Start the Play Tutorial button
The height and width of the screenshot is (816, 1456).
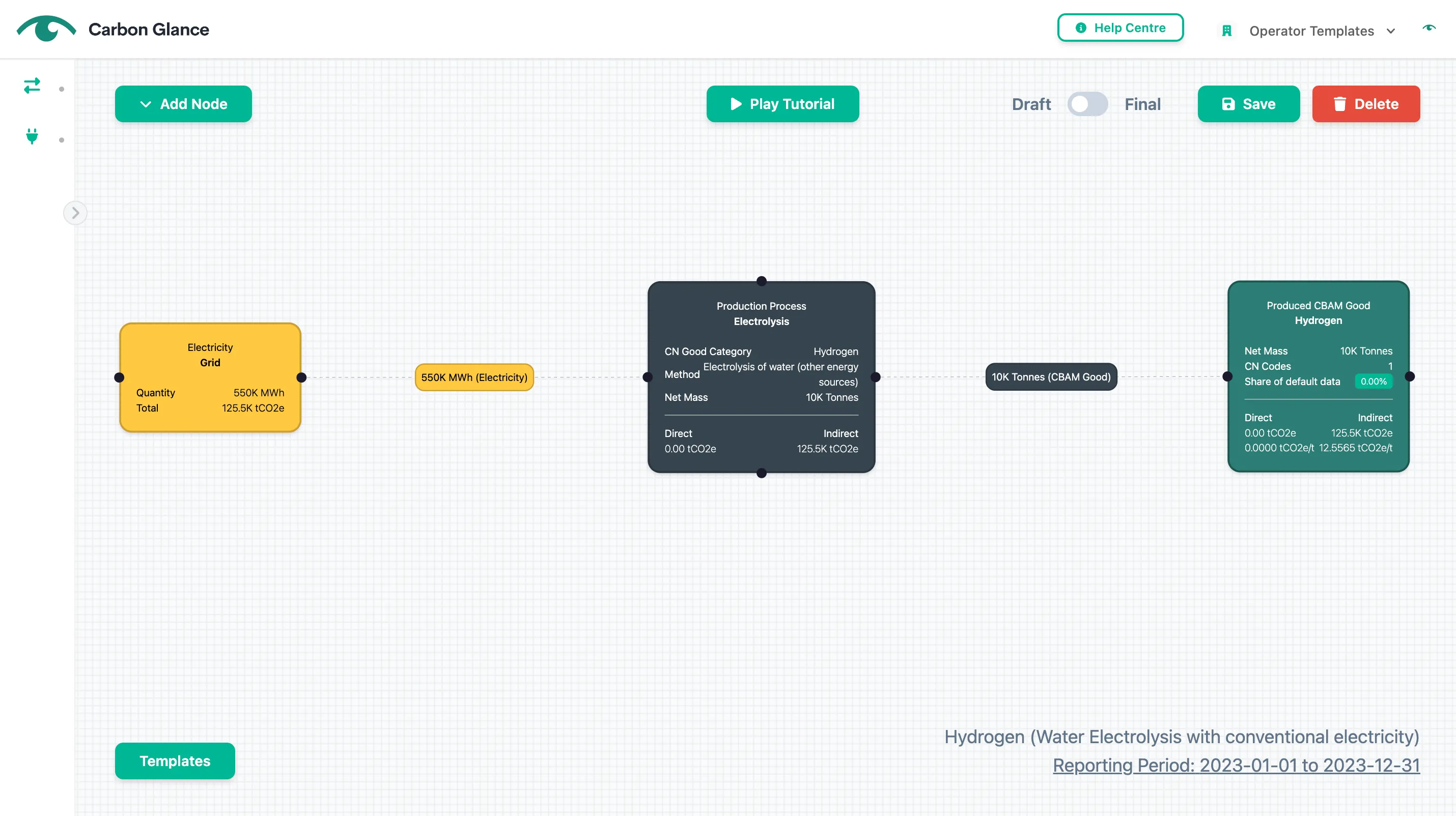pos(783,104)
